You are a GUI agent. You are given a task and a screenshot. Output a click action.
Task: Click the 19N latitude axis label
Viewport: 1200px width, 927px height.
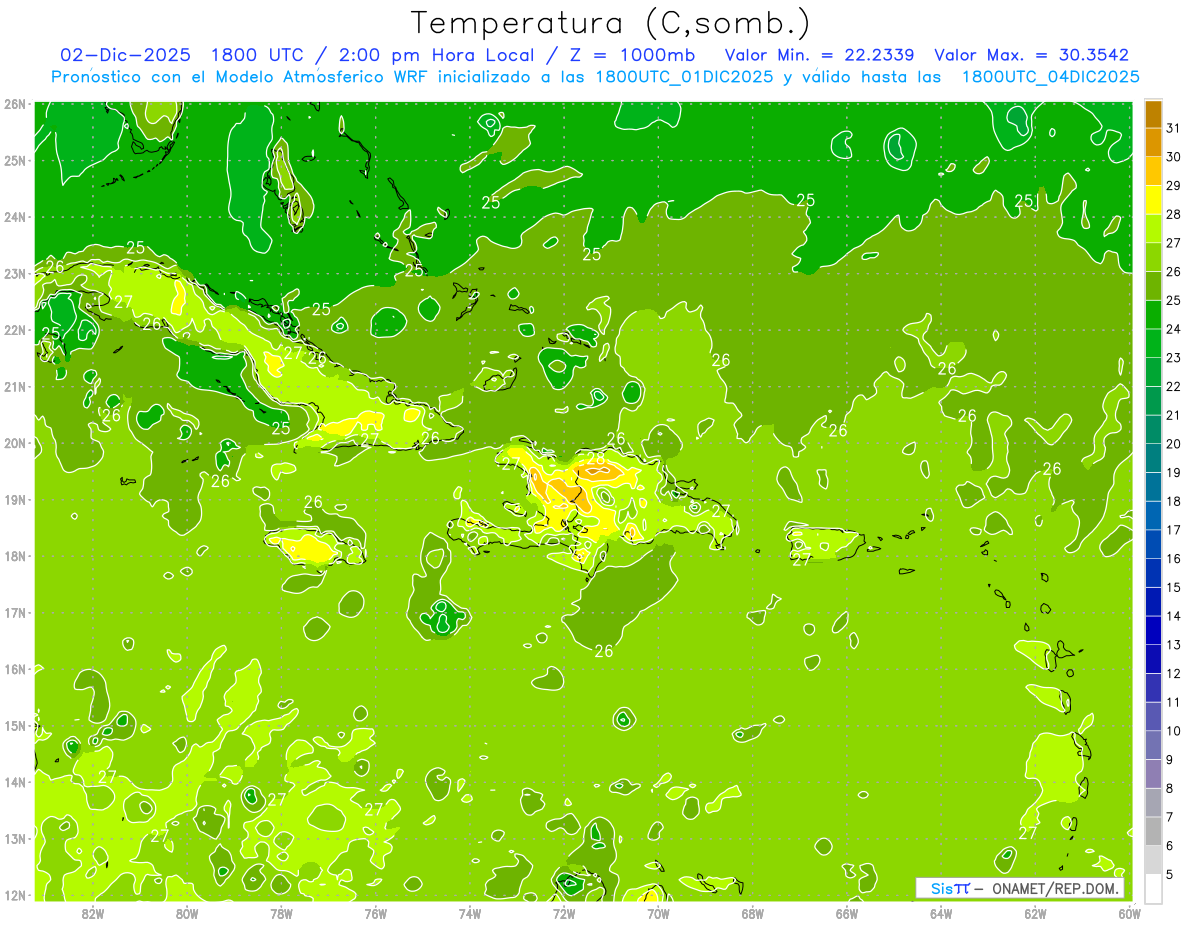15,499
